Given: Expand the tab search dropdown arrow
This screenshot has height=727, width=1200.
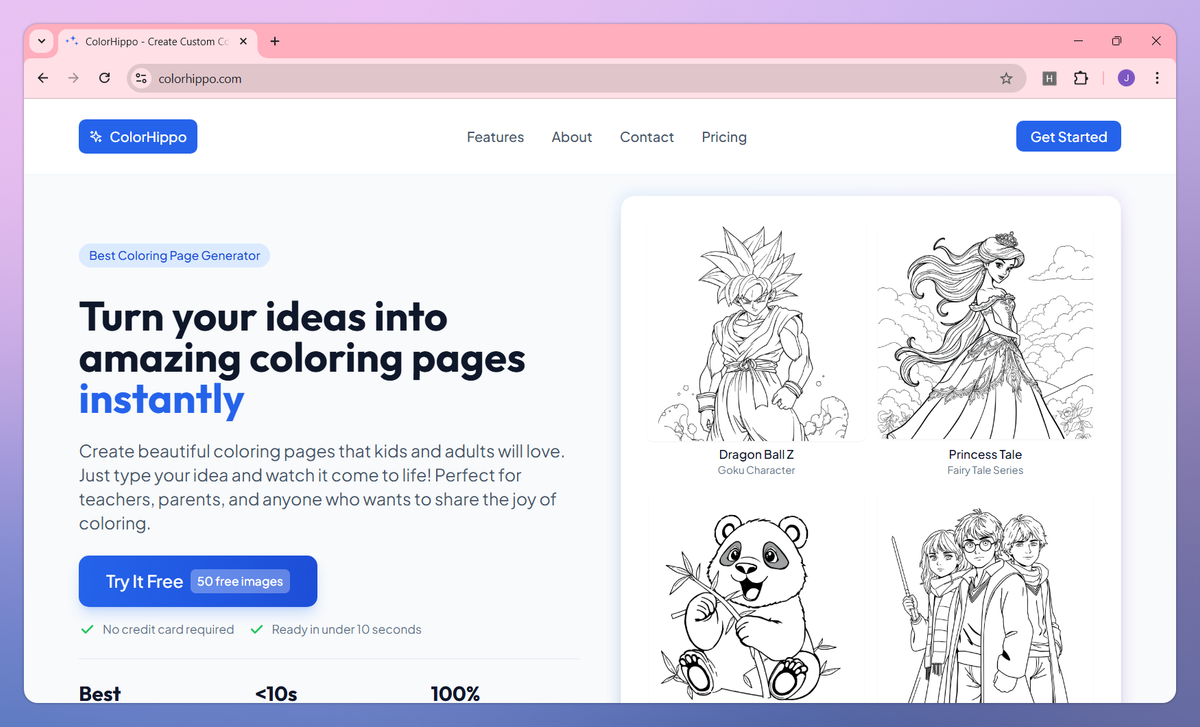Looking at the screenshot, I should [41, 41].
